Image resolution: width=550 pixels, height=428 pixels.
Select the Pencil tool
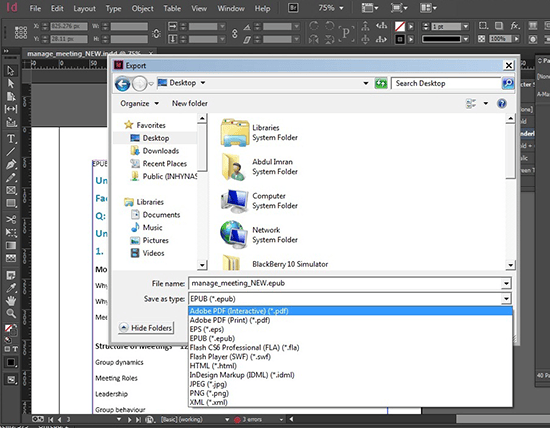(x=11, y=178)
